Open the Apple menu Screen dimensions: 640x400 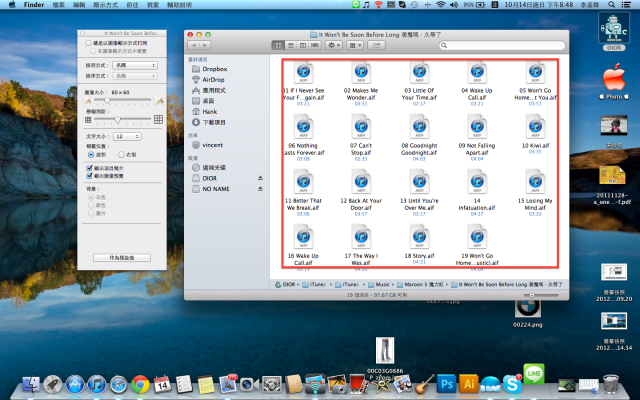point(12,5)
